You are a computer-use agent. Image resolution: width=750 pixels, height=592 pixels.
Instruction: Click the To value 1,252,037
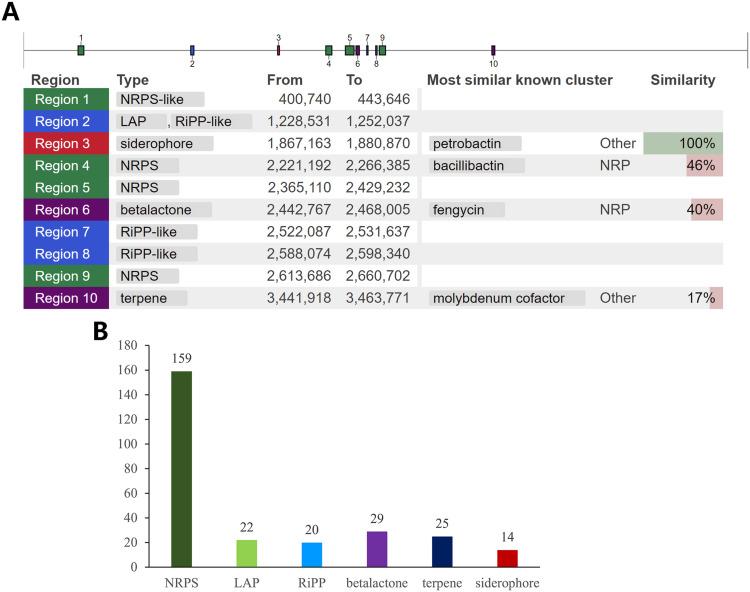click(378, 121)
